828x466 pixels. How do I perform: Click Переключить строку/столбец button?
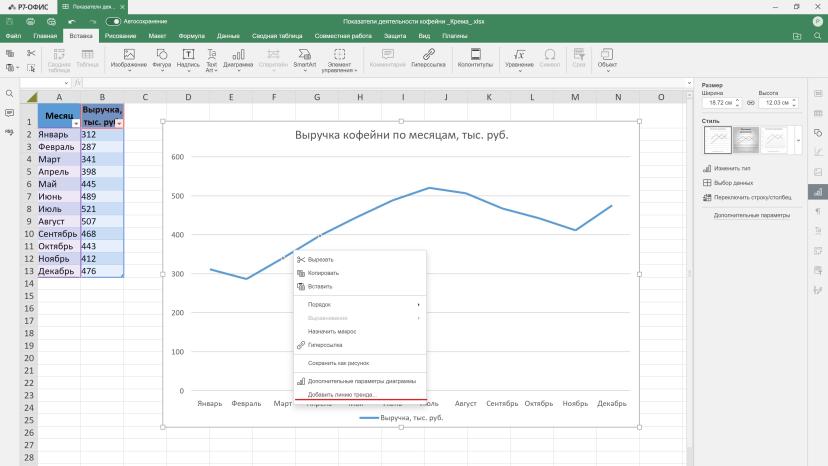[747, 198]
